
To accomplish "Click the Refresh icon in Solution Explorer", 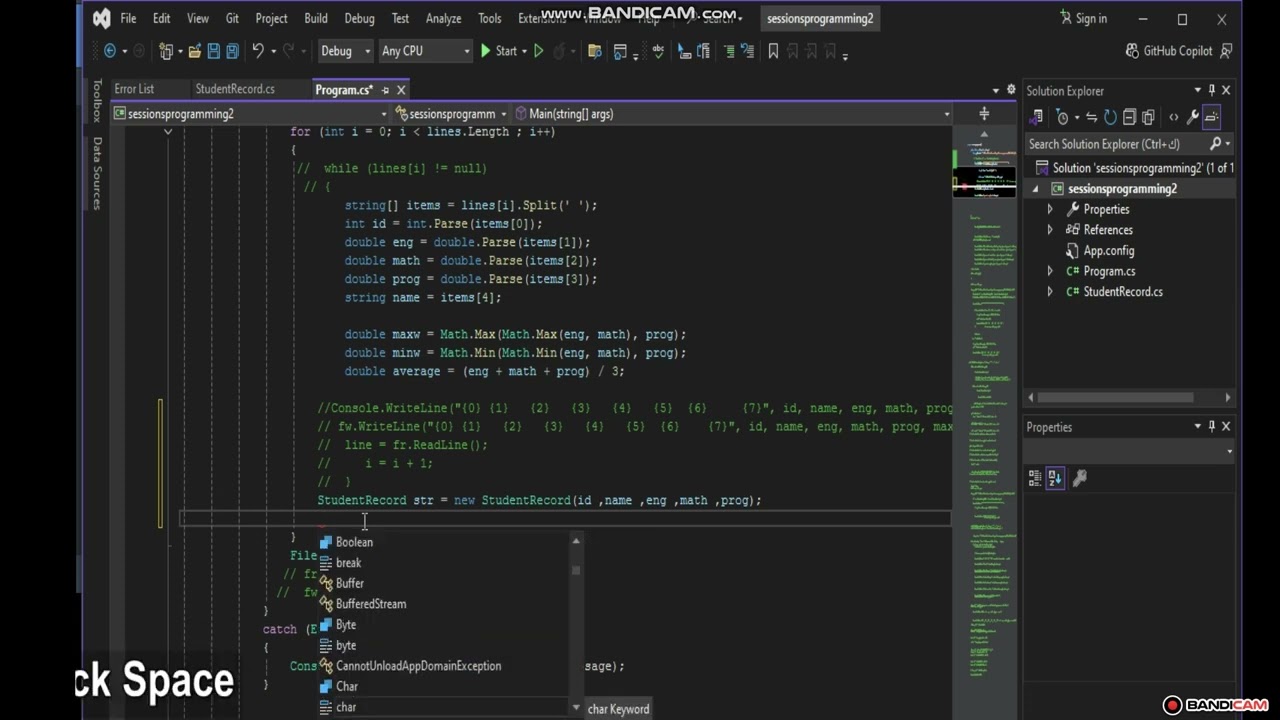I will click(1110, 117).
